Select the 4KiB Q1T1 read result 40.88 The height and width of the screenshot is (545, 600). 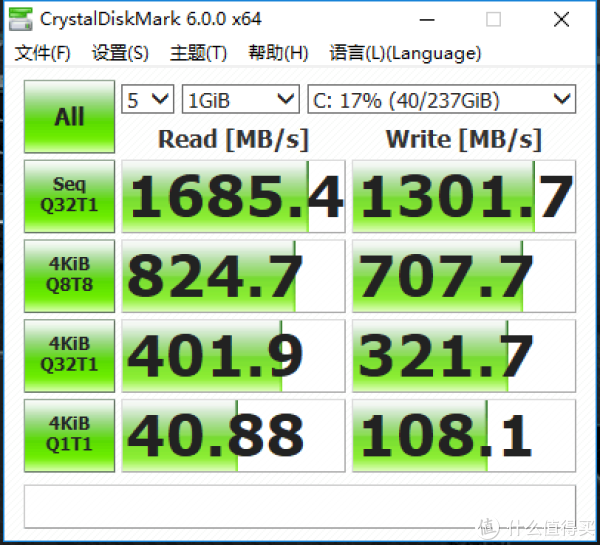click(233, 435)
